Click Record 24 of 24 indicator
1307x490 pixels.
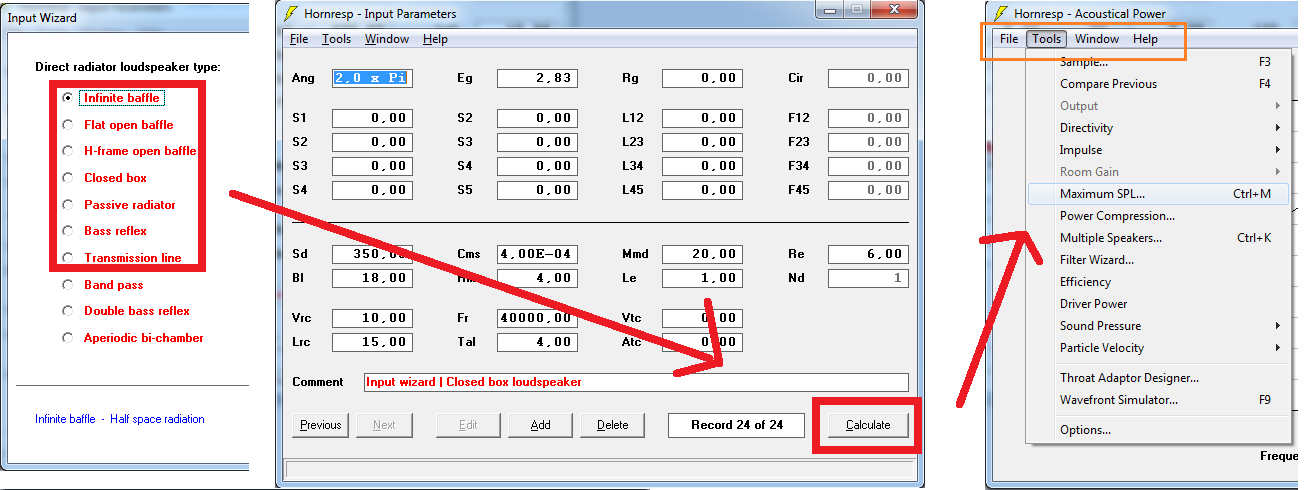[737, 425]
